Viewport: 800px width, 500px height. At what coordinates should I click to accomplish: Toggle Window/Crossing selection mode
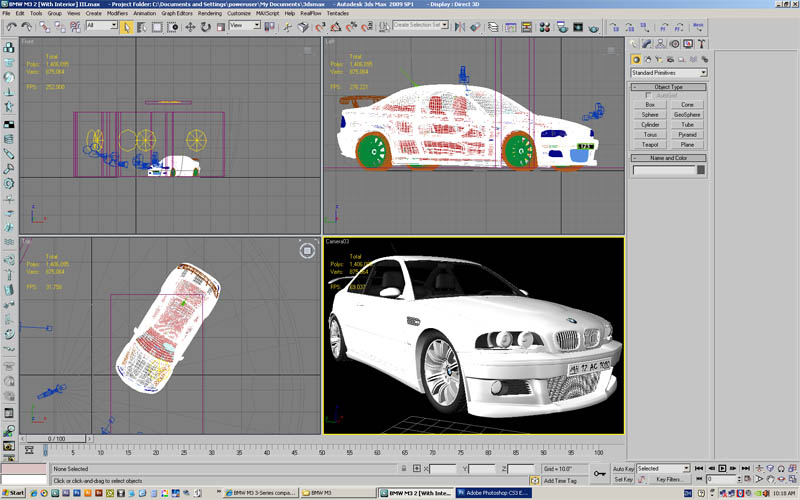(172, 27)
